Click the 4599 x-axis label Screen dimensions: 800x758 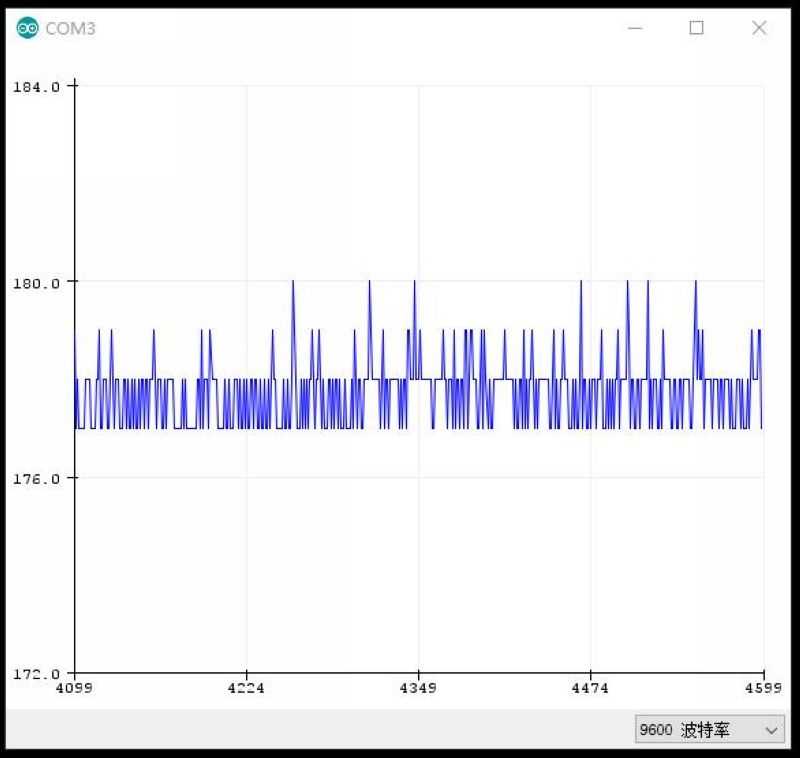(x=763, y=688)
